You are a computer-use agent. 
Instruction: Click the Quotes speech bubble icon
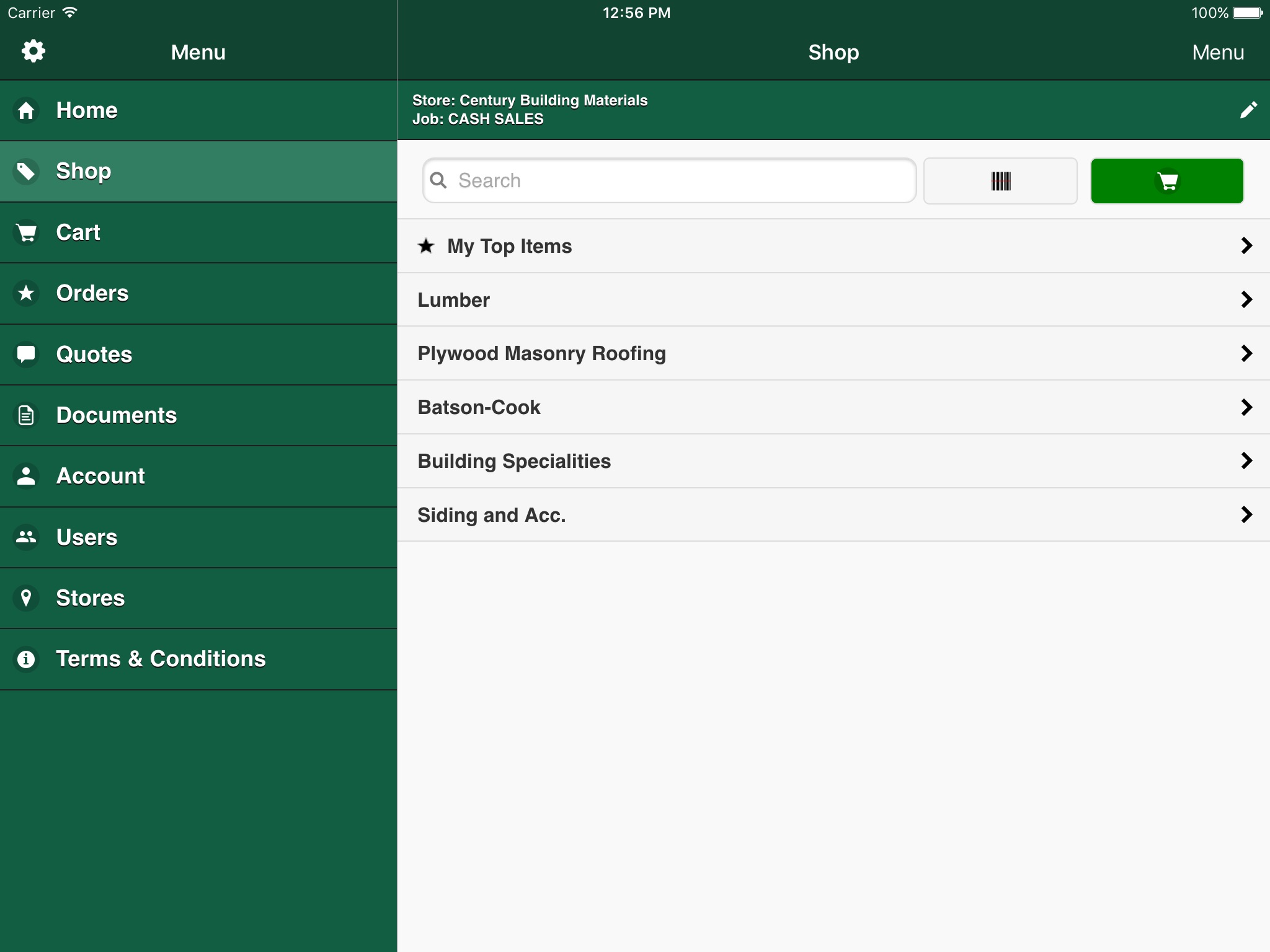(x=26, y=355)
